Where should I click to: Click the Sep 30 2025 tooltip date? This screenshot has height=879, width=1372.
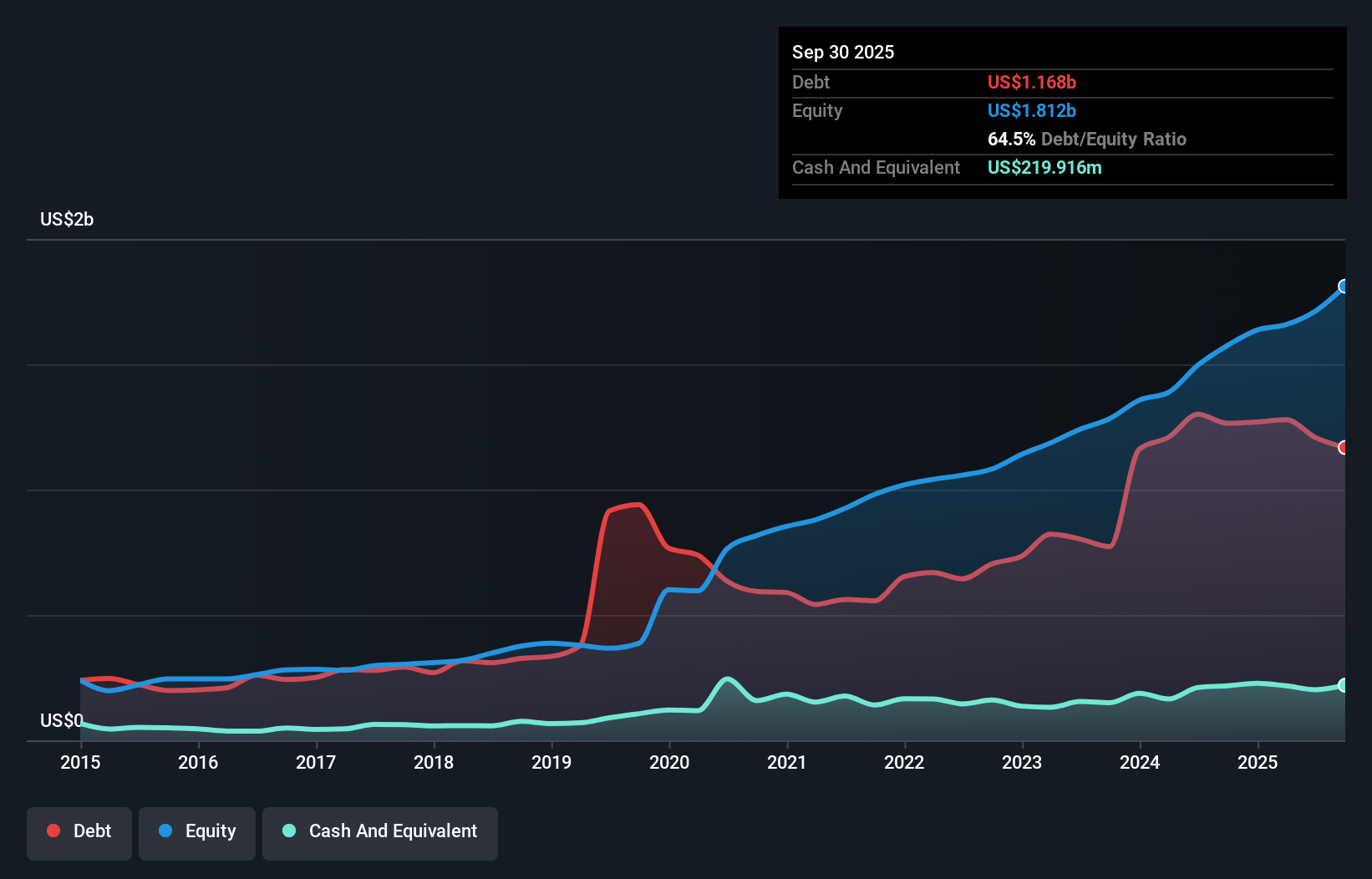[843, 52]
